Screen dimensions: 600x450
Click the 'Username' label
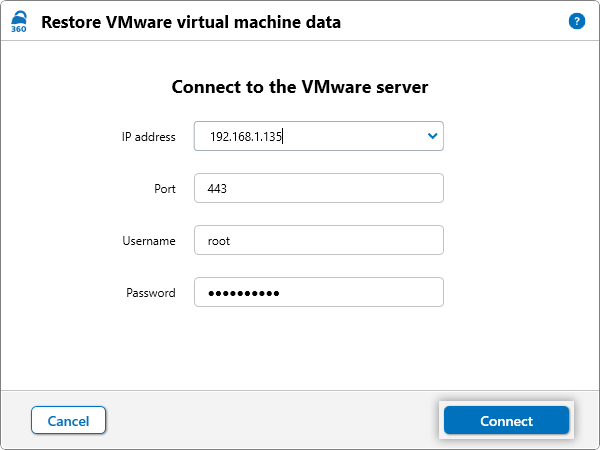[x=149, y=241]
